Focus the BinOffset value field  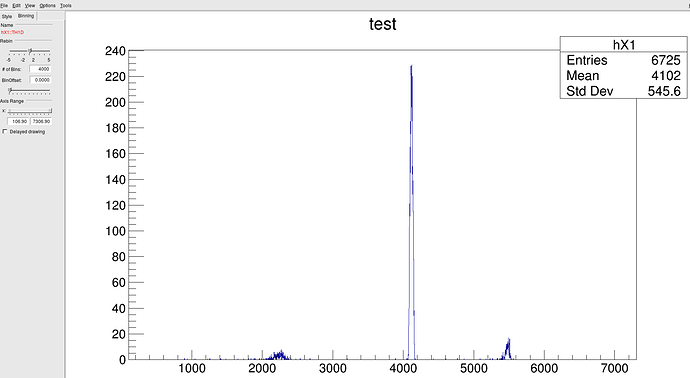(40, 80)
